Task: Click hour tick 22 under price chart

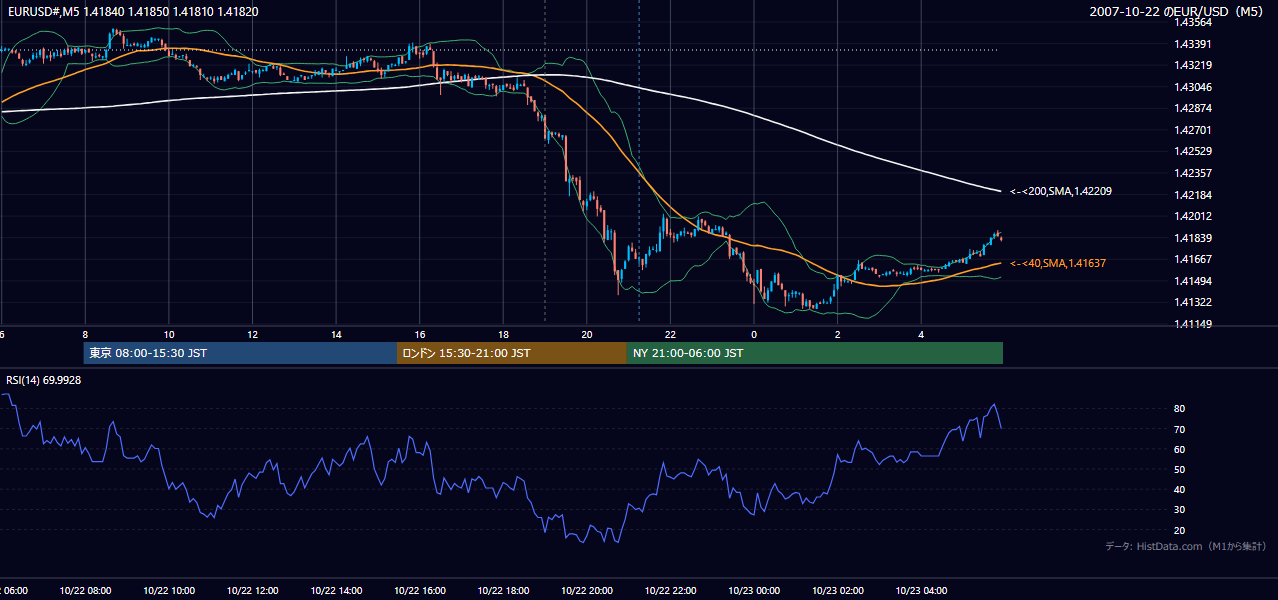Action: (x=671, y=334)
